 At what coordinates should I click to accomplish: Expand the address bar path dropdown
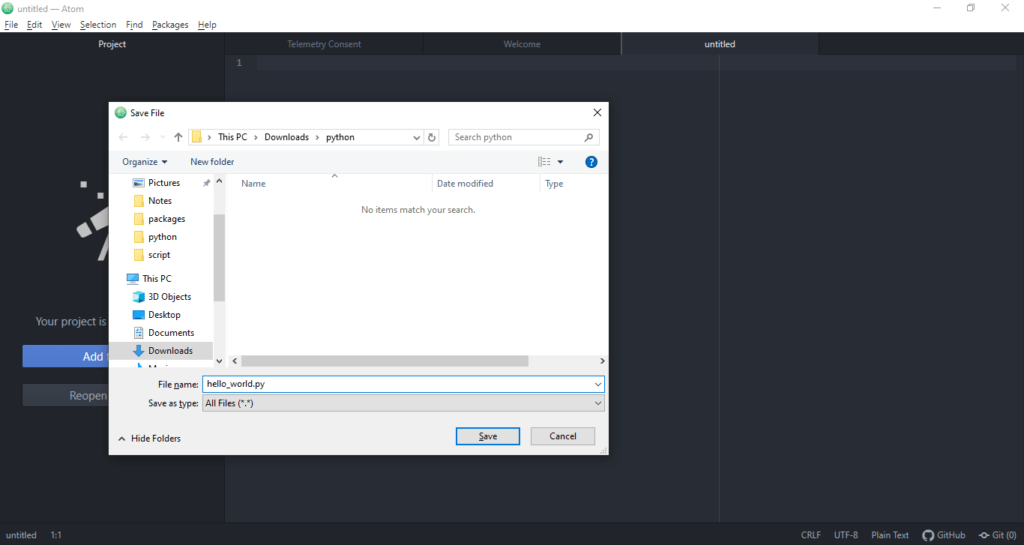pos(417,138)
